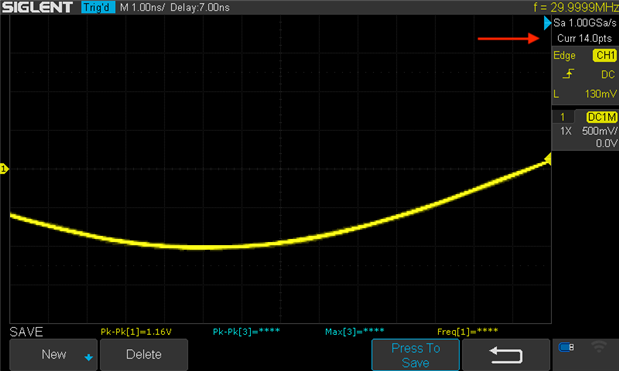Click the Delay:7.00ns readout
619x371 pixels.
pyautogui.click(x=200, y=7)
